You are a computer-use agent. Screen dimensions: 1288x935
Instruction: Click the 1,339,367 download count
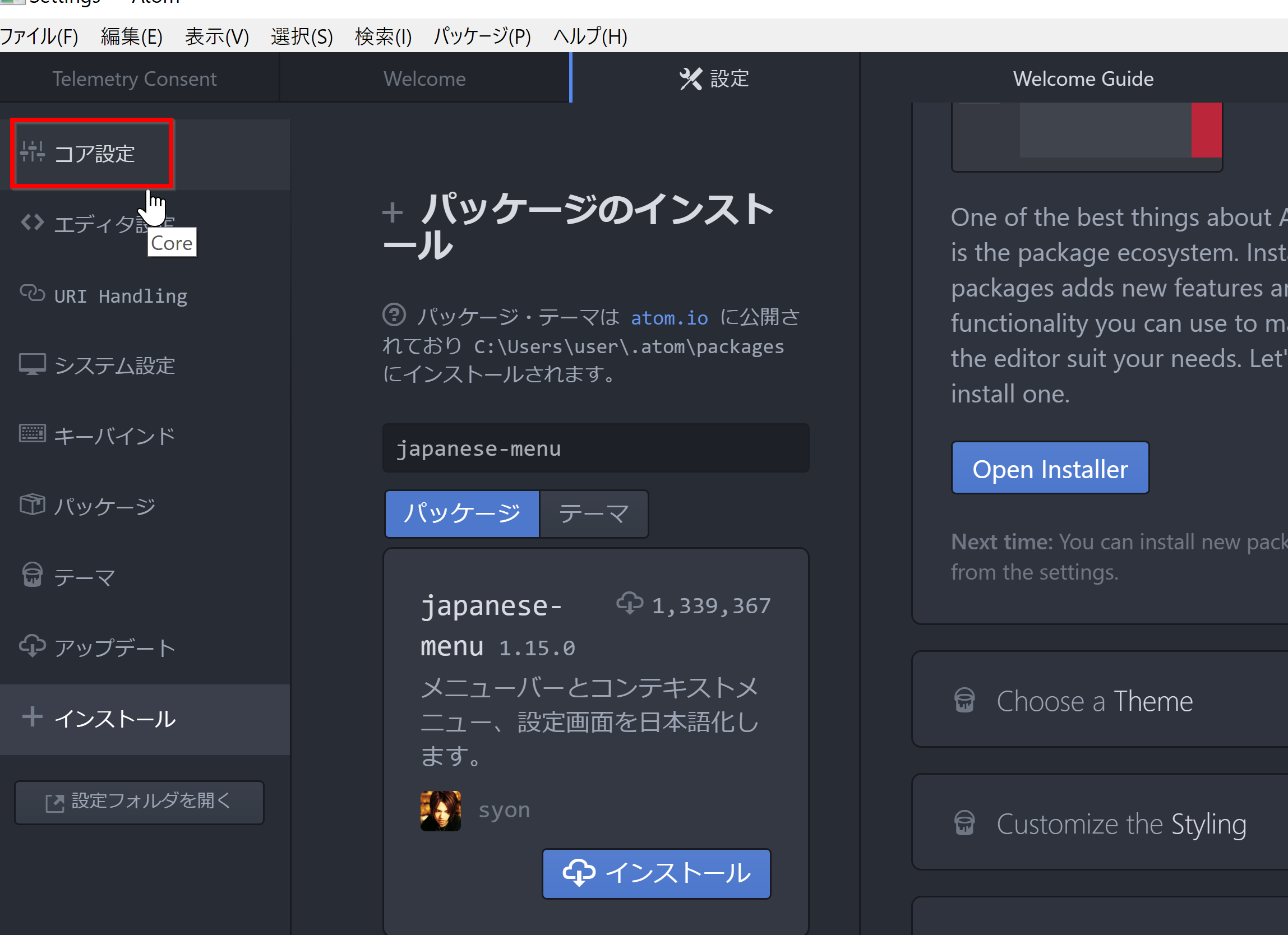coord(711,606)
